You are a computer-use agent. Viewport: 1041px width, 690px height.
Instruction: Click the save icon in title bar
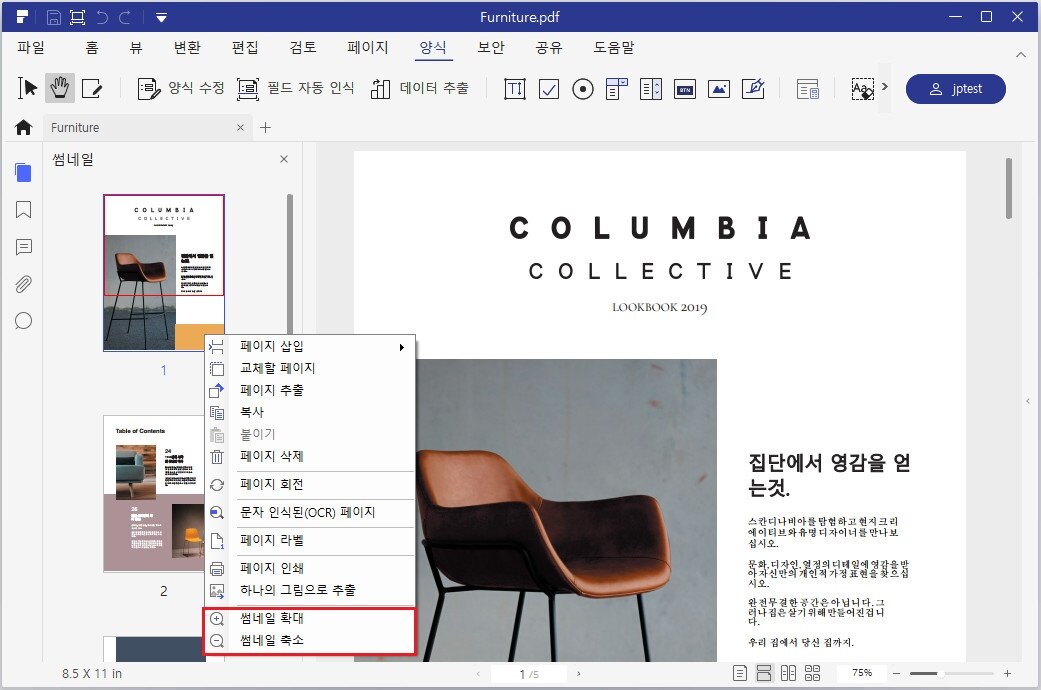tap(54, 17)
